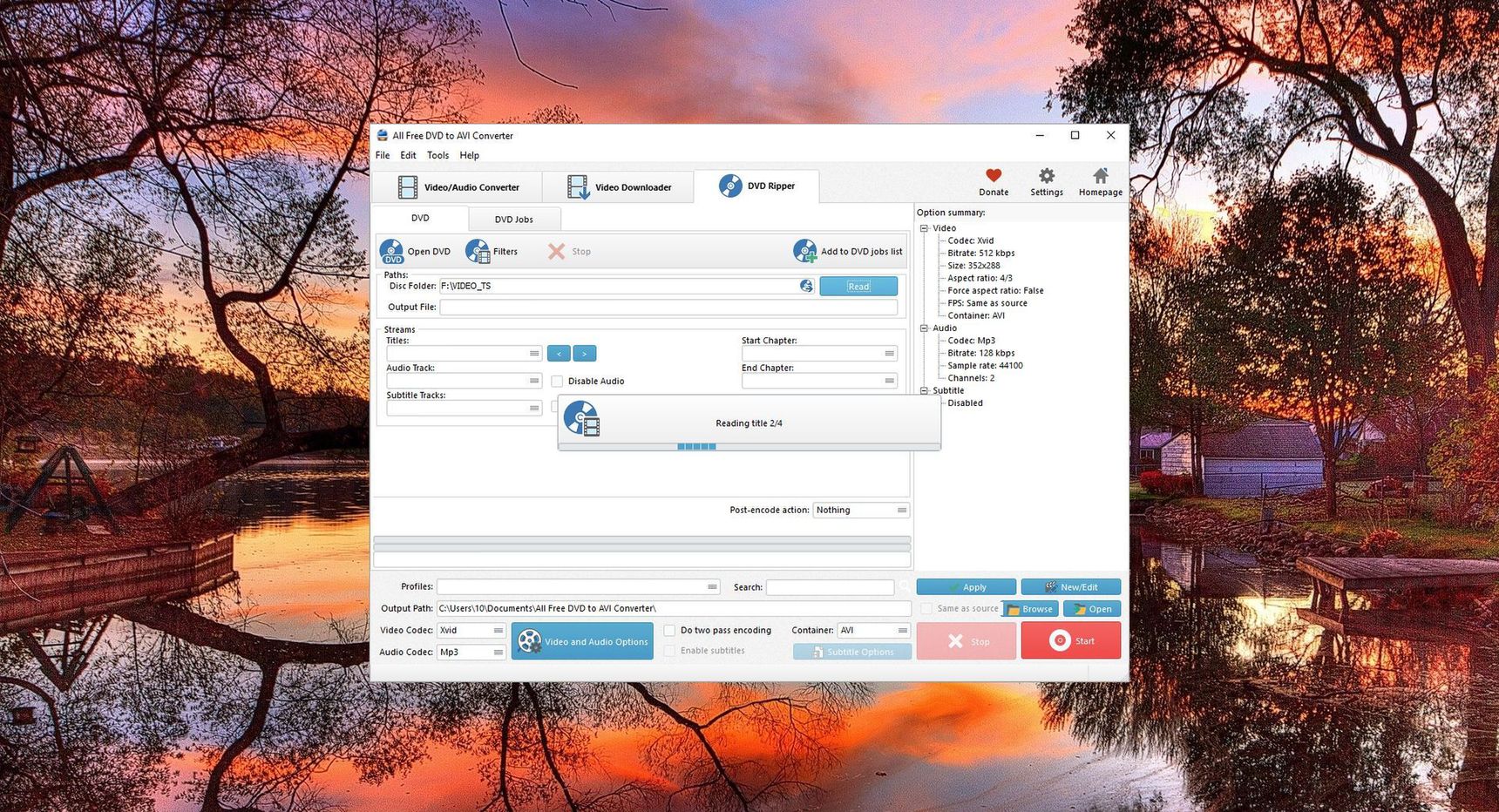Image resolution: width=1499 pixels, height=812 pixels.
Task: Open the Tools menu
Action: [437, 155]
